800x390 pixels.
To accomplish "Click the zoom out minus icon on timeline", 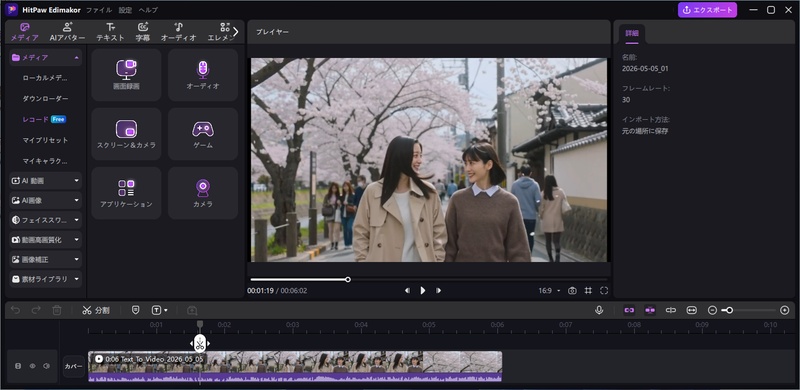I will [x=713, y=310].
